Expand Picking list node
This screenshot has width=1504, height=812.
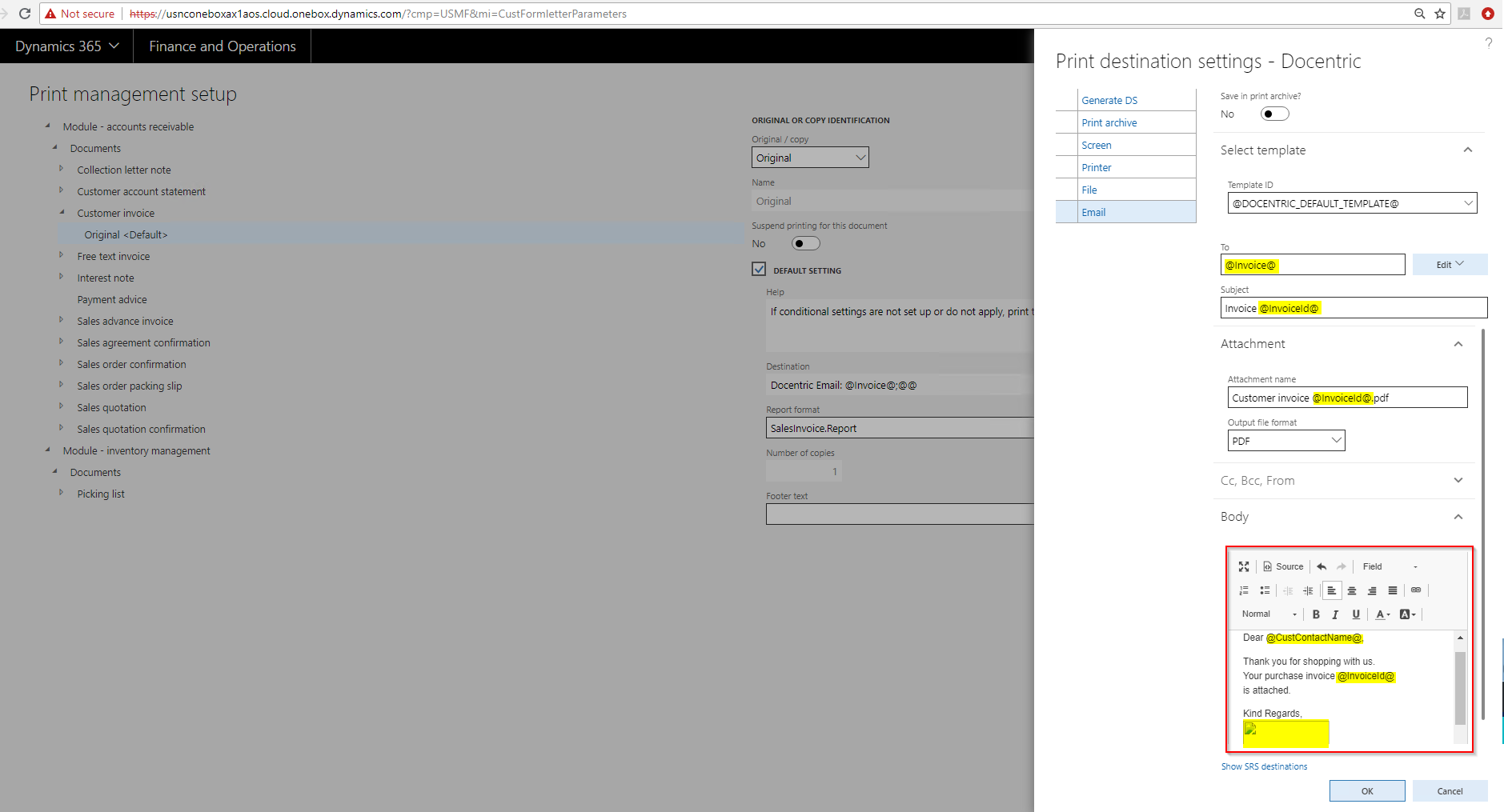(61, 493)
